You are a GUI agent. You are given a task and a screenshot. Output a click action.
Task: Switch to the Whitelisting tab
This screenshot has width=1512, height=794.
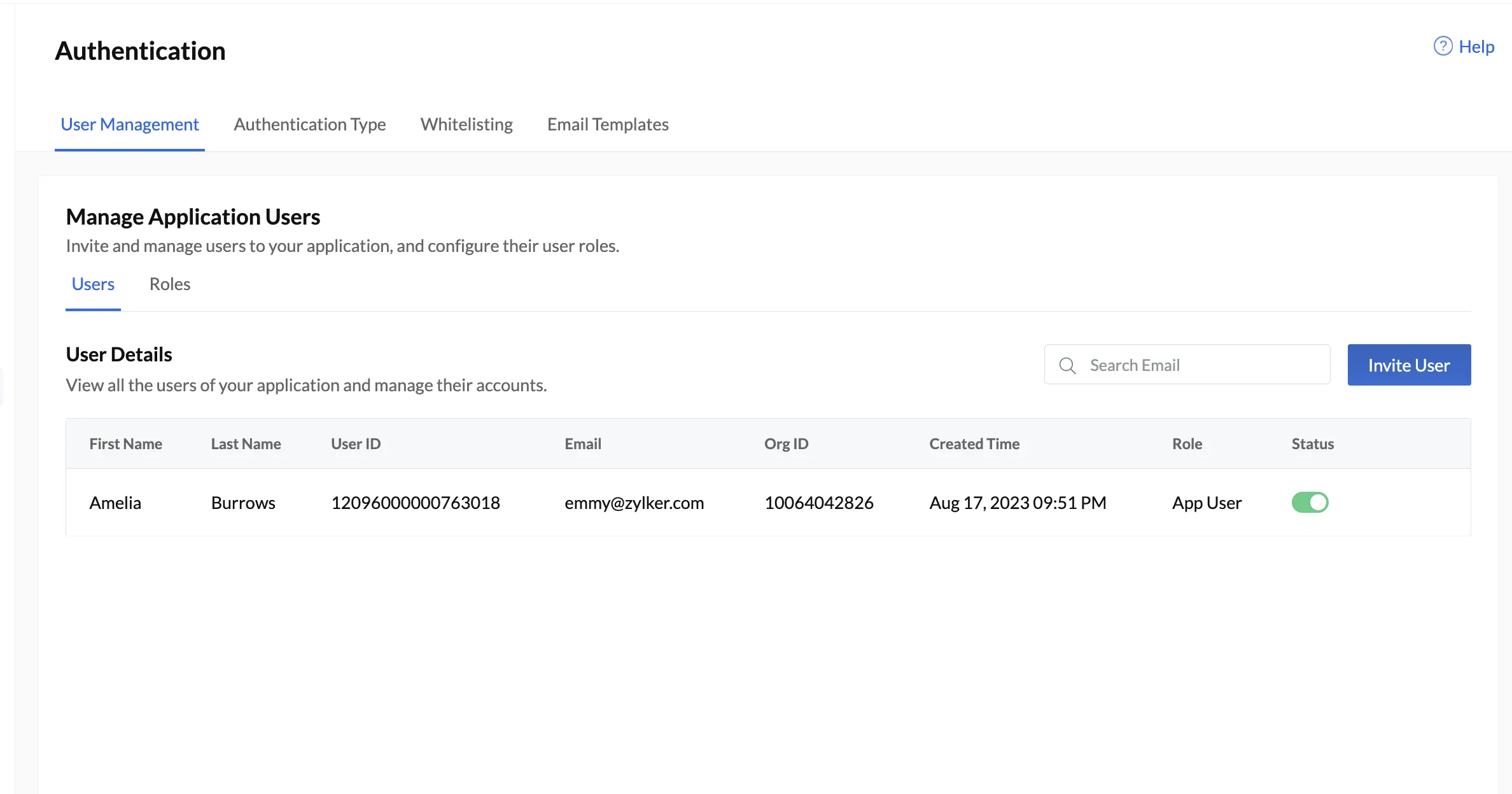pyautogui.click(x=466, y=124)
